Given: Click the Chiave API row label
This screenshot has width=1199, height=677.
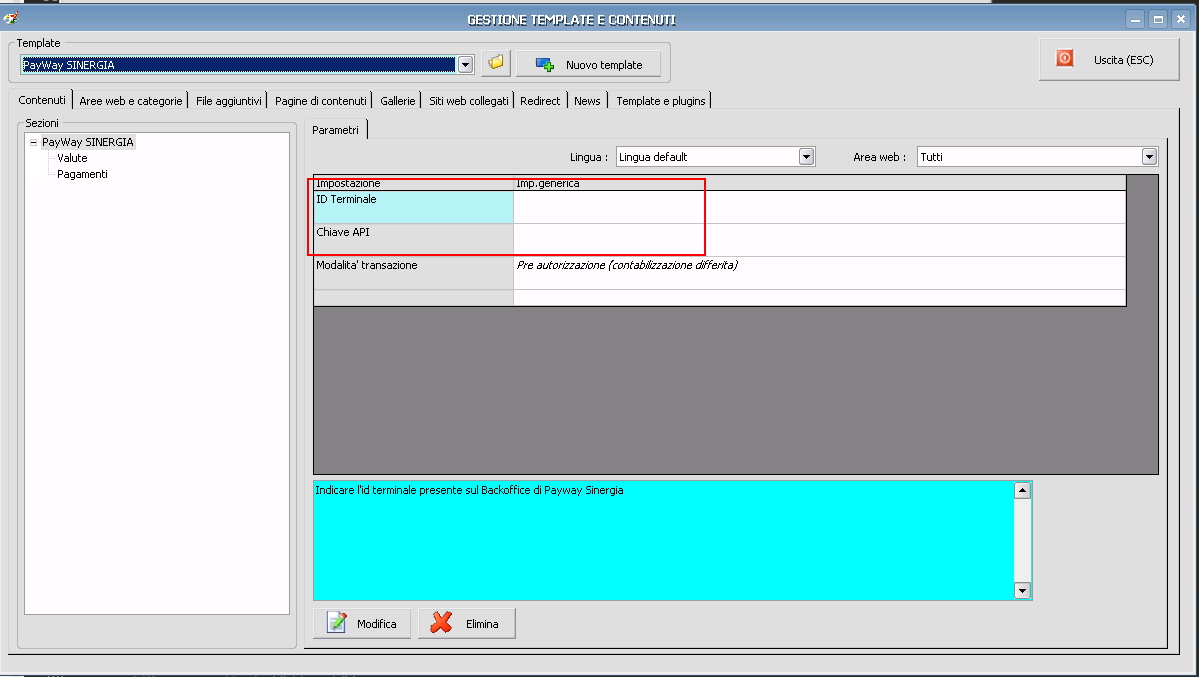Looking at the screenshot, I should [414, 240].
